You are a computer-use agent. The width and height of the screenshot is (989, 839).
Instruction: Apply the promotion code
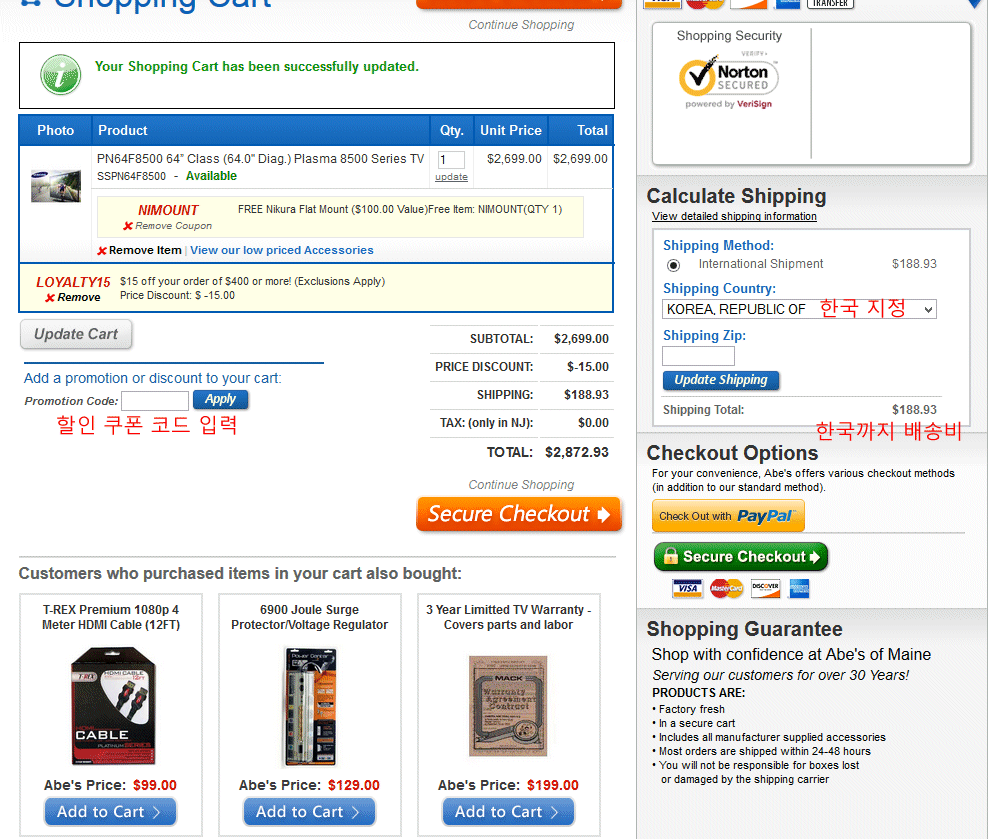(220, 399)
